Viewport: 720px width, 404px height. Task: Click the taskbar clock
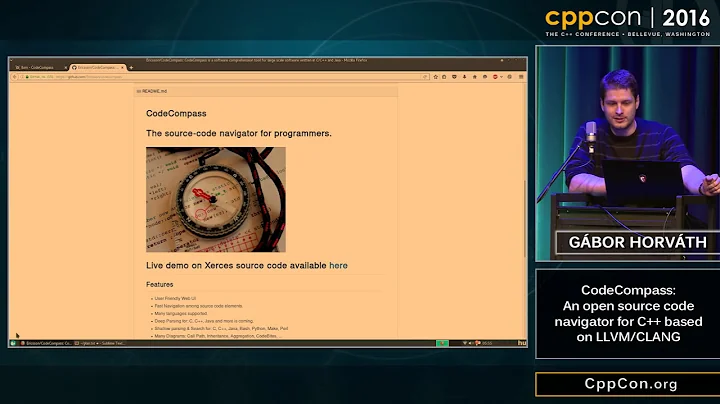(487, 343)
